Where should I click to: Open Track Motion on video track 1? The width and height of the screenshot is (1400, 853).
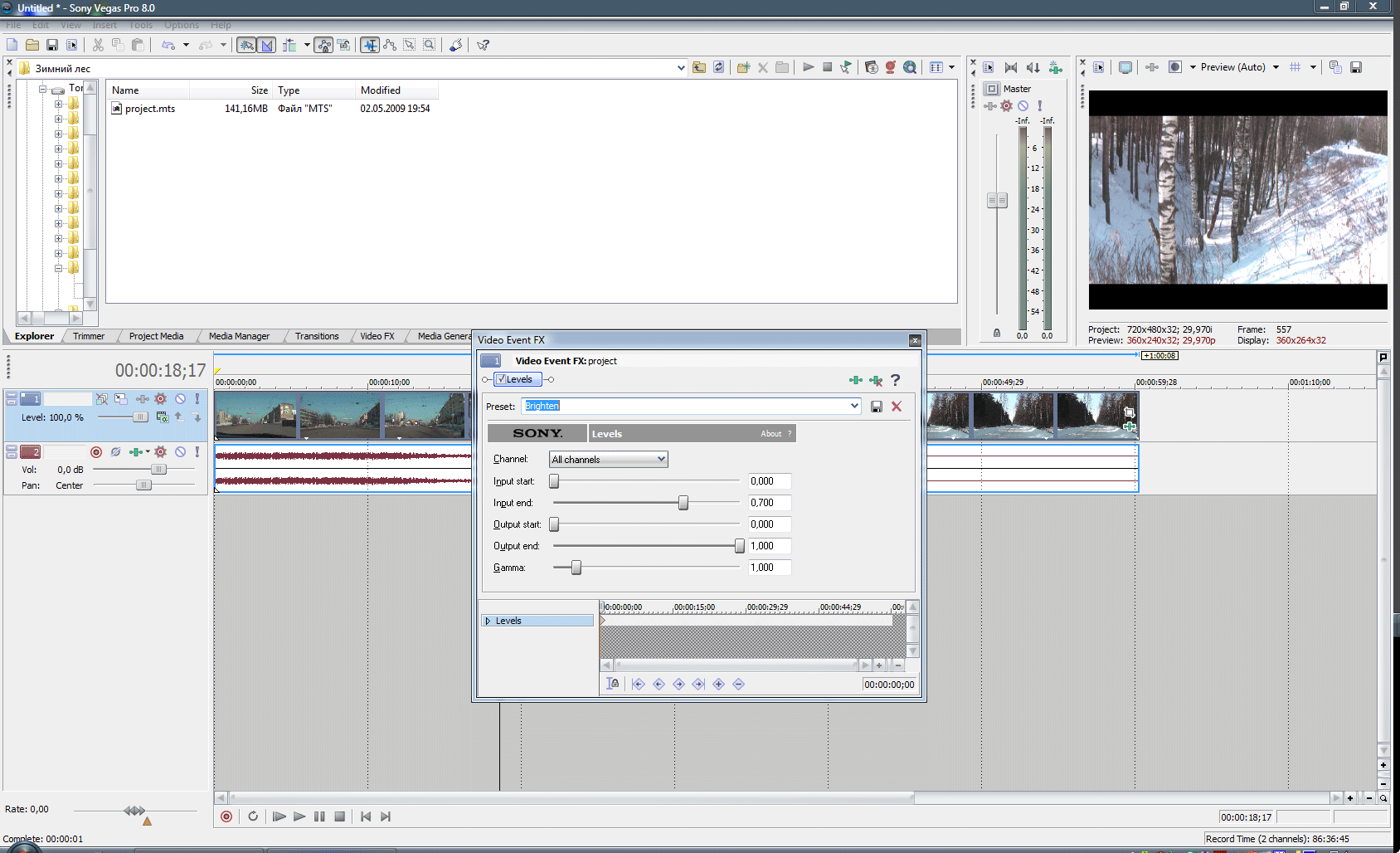(121, 399)
